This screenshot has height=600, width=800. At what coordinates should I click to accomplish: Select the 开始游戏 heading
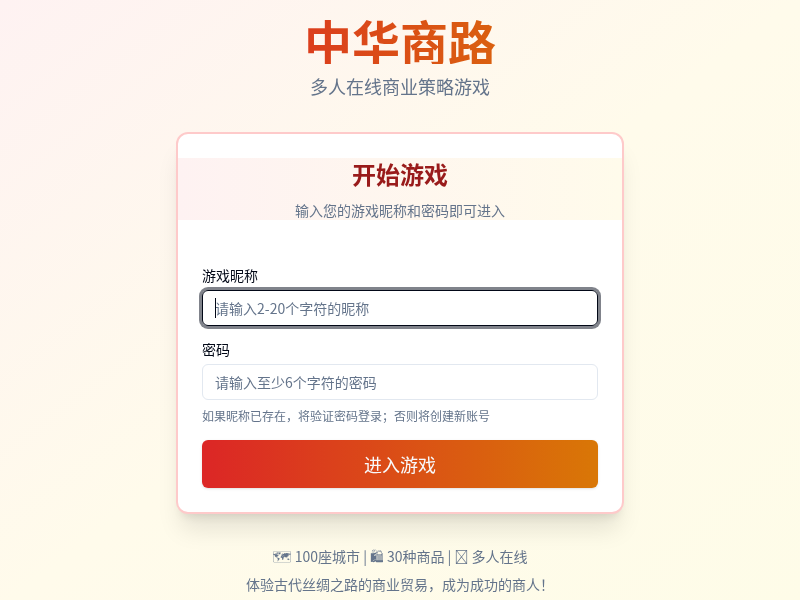point(400,176)
